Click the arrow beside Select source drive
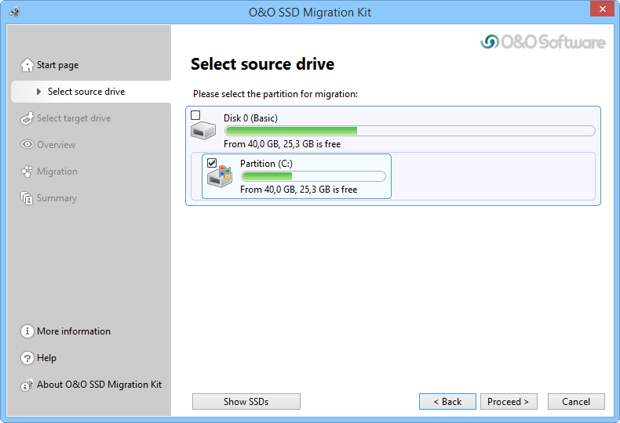The width and height of the screenshot is (620, 423). pos(38,92)
